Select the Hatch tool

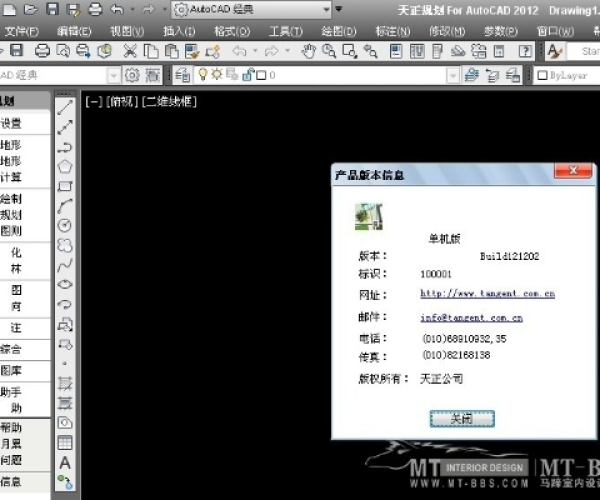[x=65, y=383]
